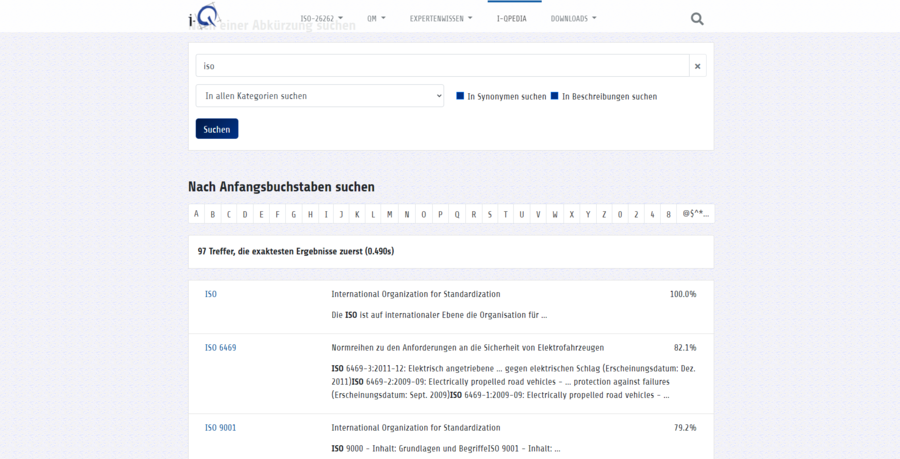Go to the i-Q logo home

[205, 16]
